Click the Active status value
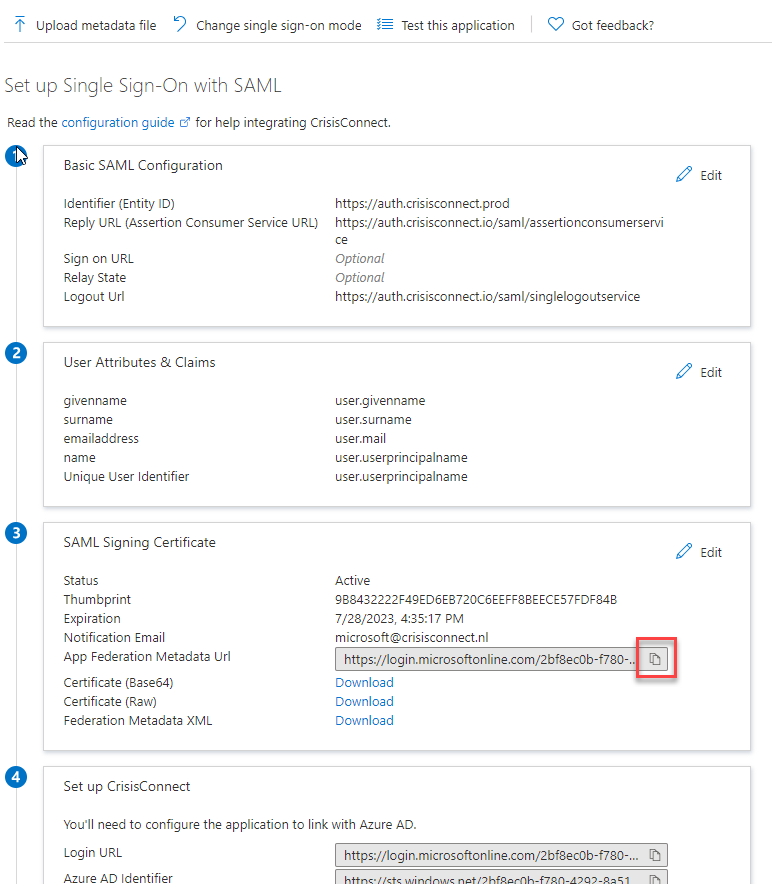The image size is (772, 884). tap(352, 580)
